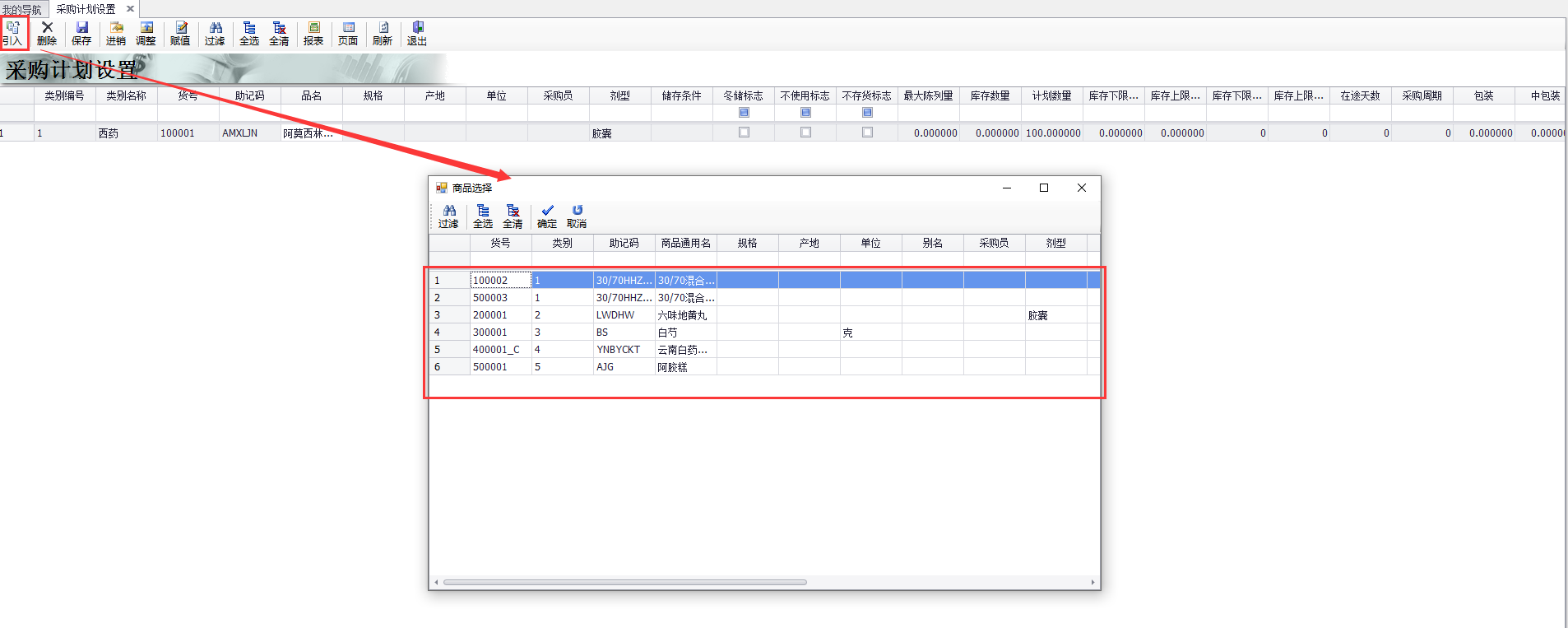Image resolution: width=1568 pixels, height=628 pixels.
Task: Click the 保存 save toolbar icon
Action: click(x=81, y=34)
